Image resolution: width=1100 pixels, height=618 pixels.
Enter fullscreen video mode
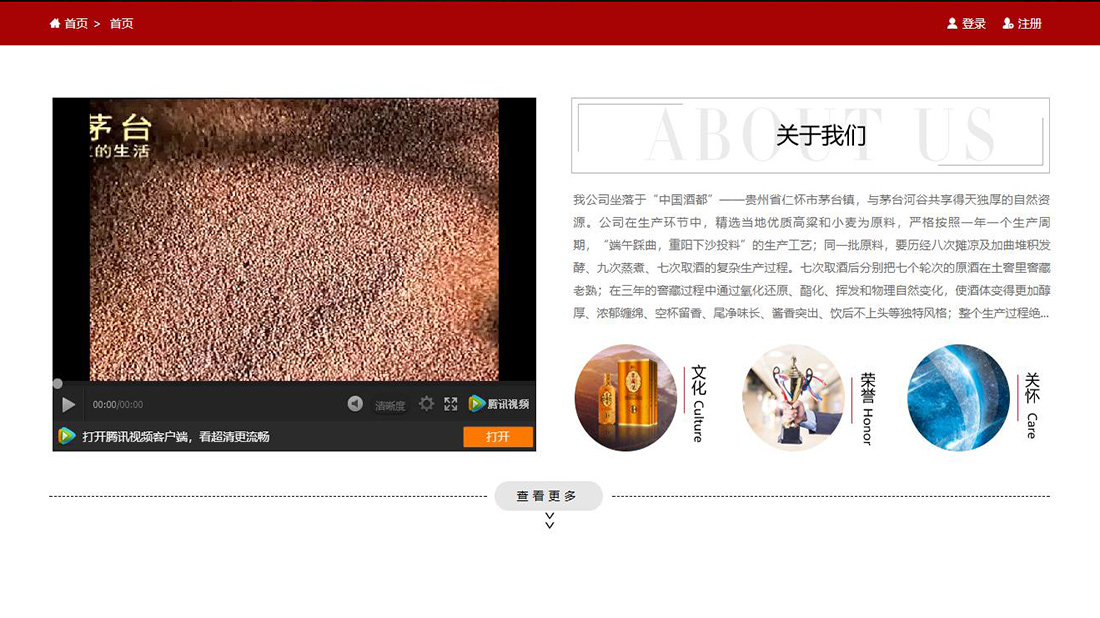point(450,403)
